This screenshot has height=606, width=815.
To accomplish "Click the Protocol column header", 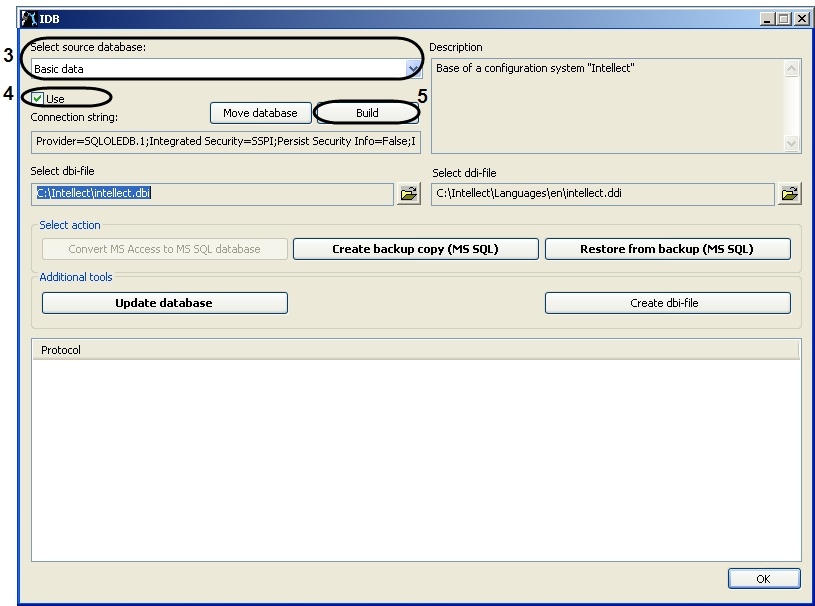I will point(415,350).
